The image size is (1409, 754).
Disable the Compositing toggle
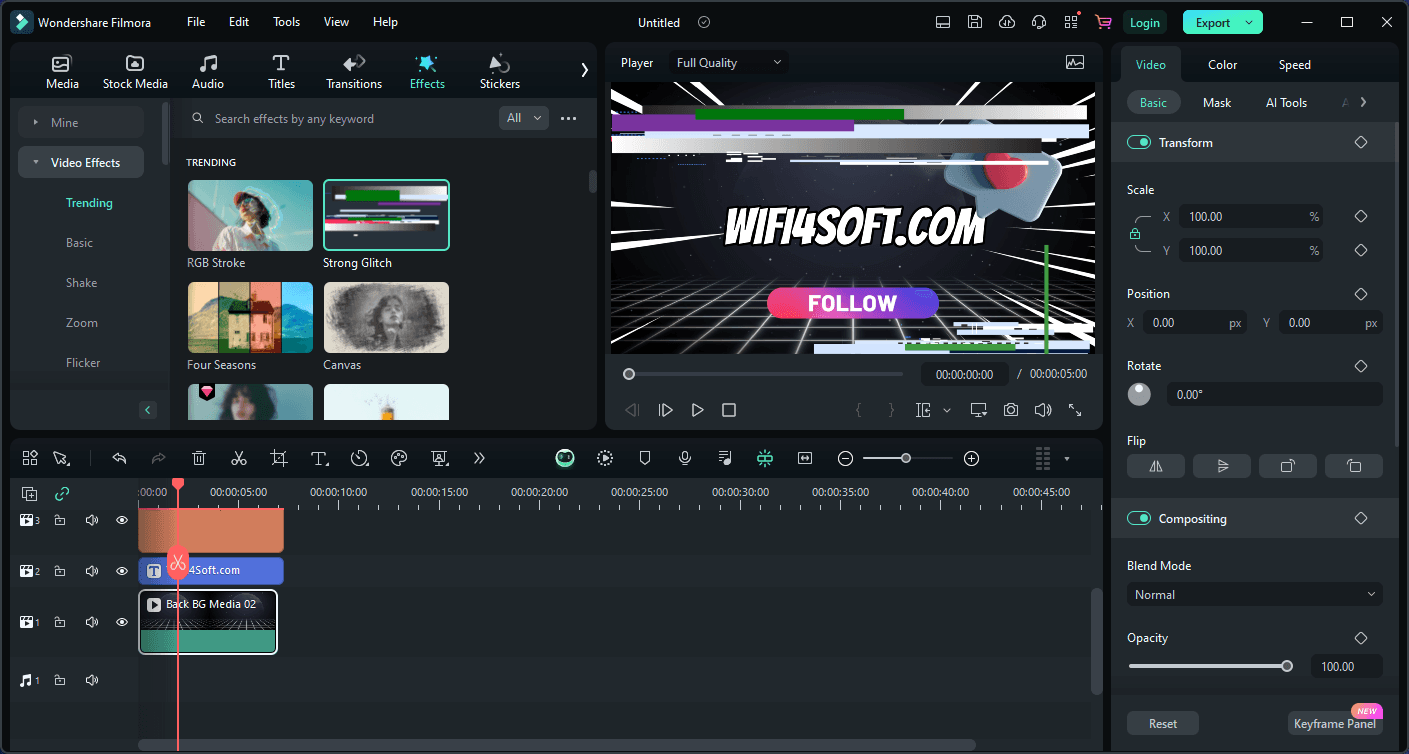(x=1139, y=519)
